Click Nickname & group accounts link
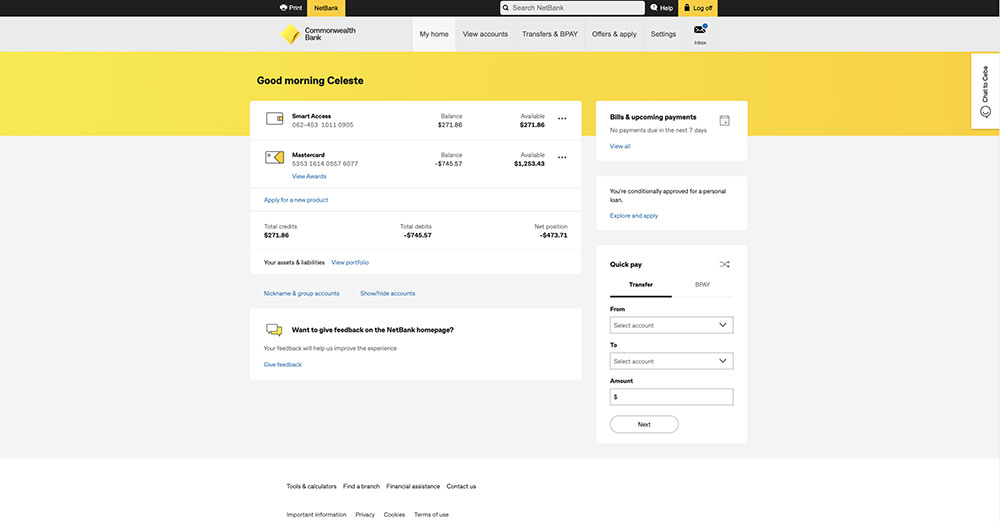 (302, 294)
